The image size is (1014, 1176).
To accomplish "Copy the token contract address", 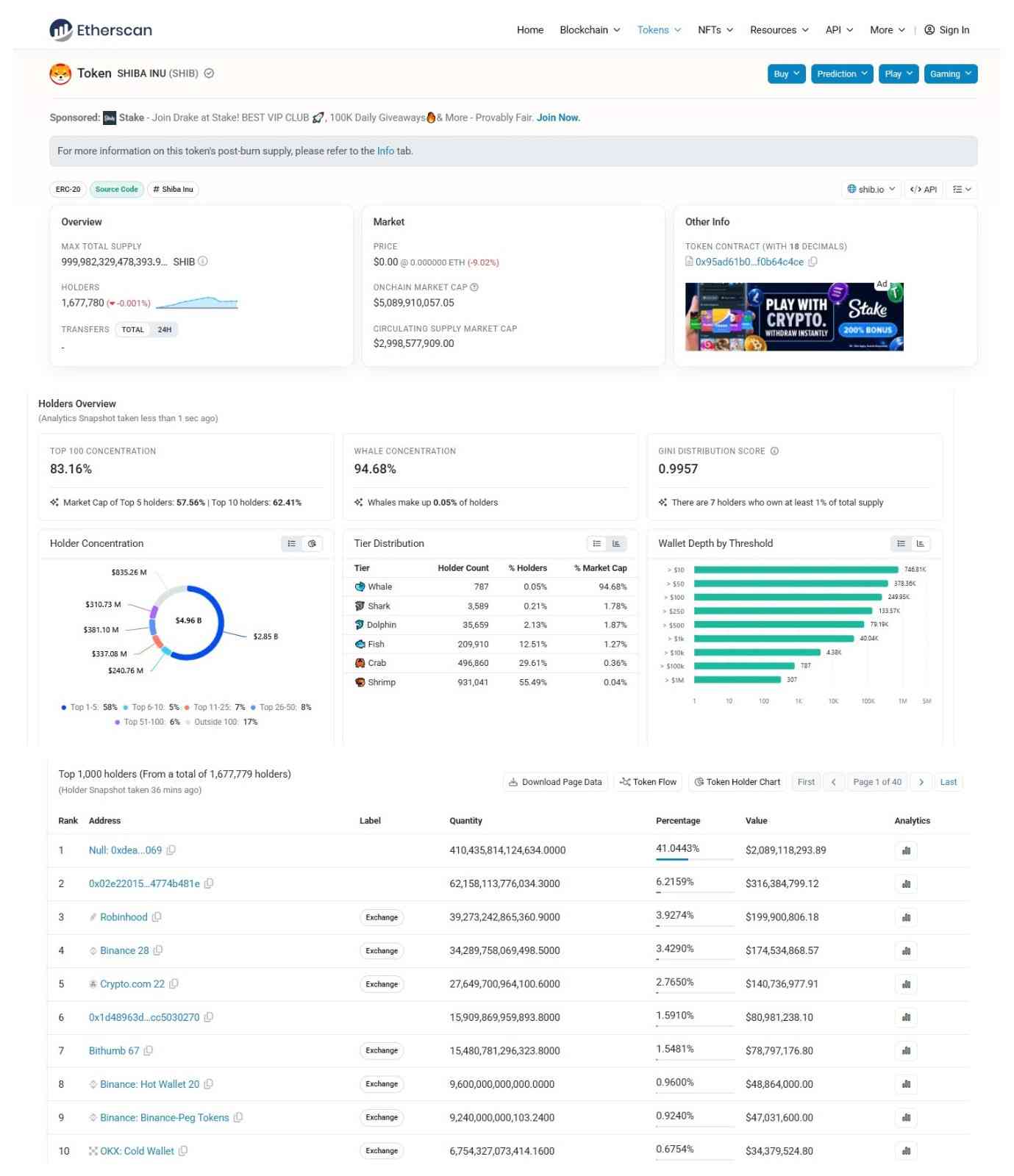I will point(813,262).
